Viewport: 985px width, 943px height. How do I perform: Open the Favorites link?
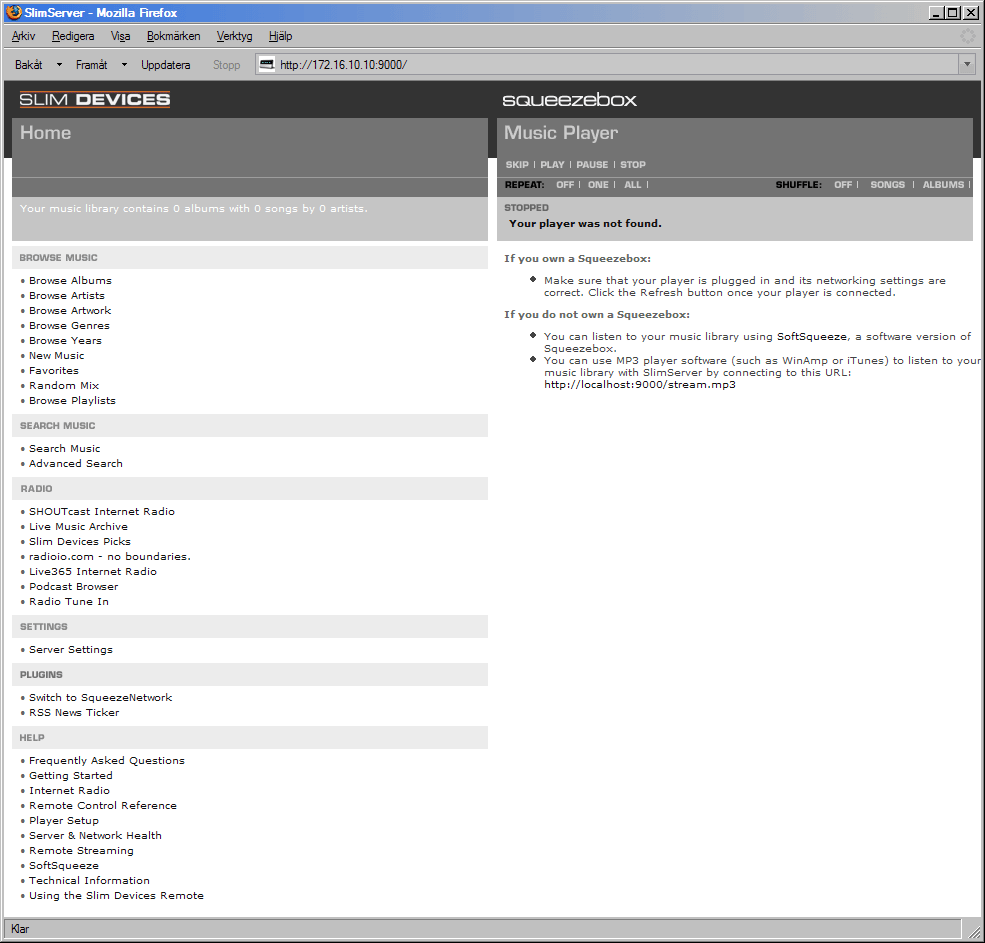tap(54, 371)
